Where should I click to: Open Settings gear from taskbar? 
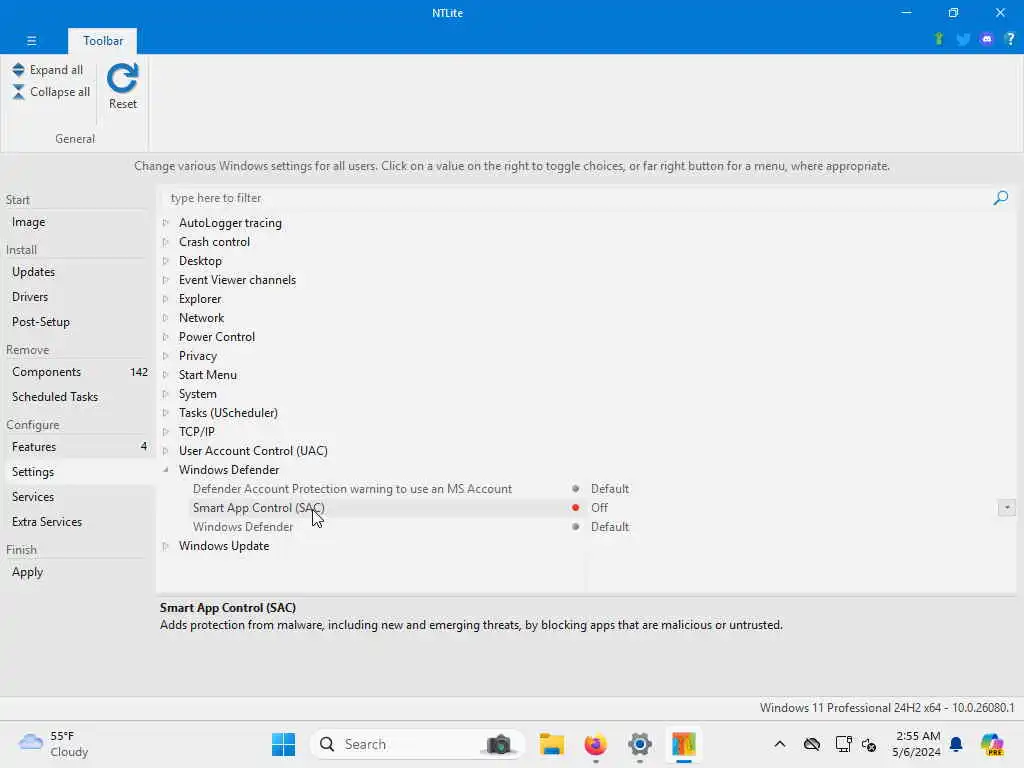coord(639,744)
